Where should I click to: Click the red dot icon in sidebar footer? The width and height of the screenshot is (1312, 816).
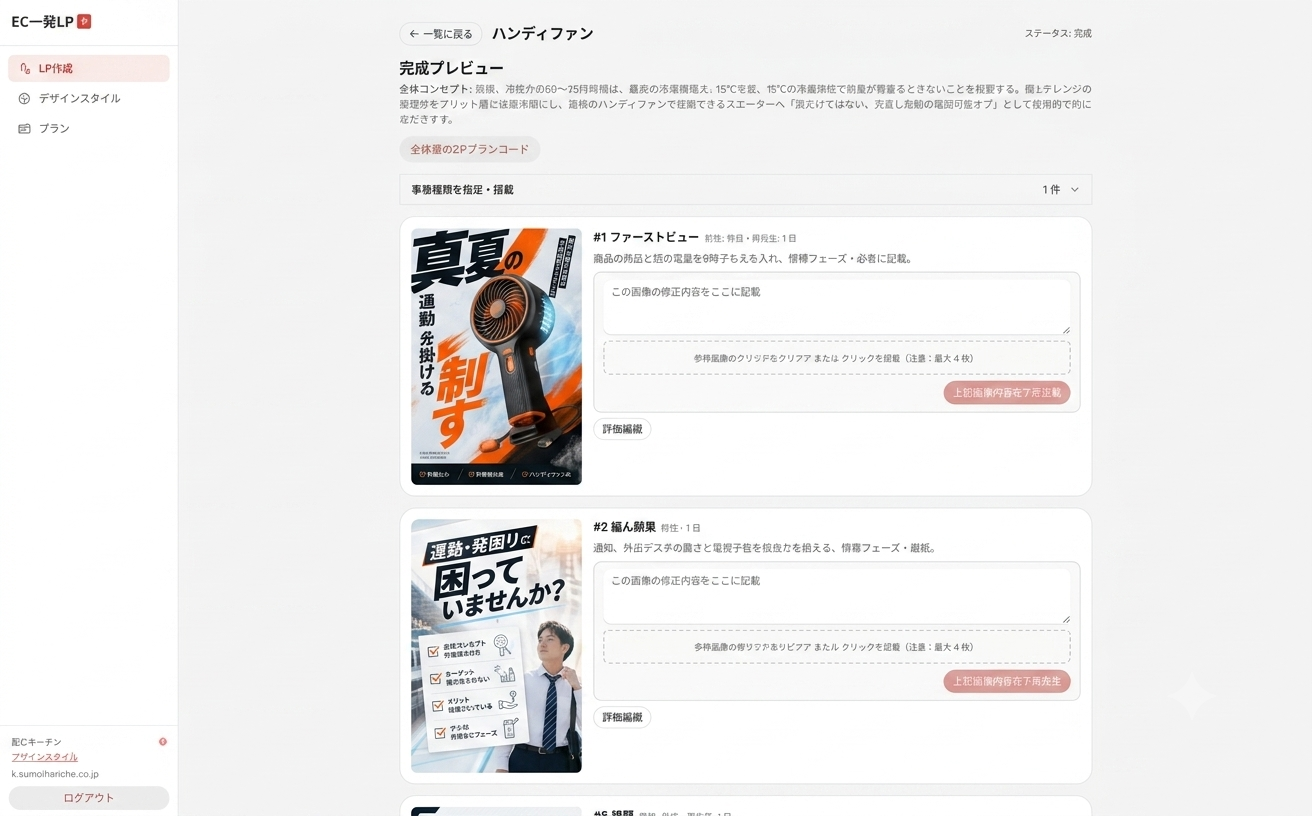[163, 742]
